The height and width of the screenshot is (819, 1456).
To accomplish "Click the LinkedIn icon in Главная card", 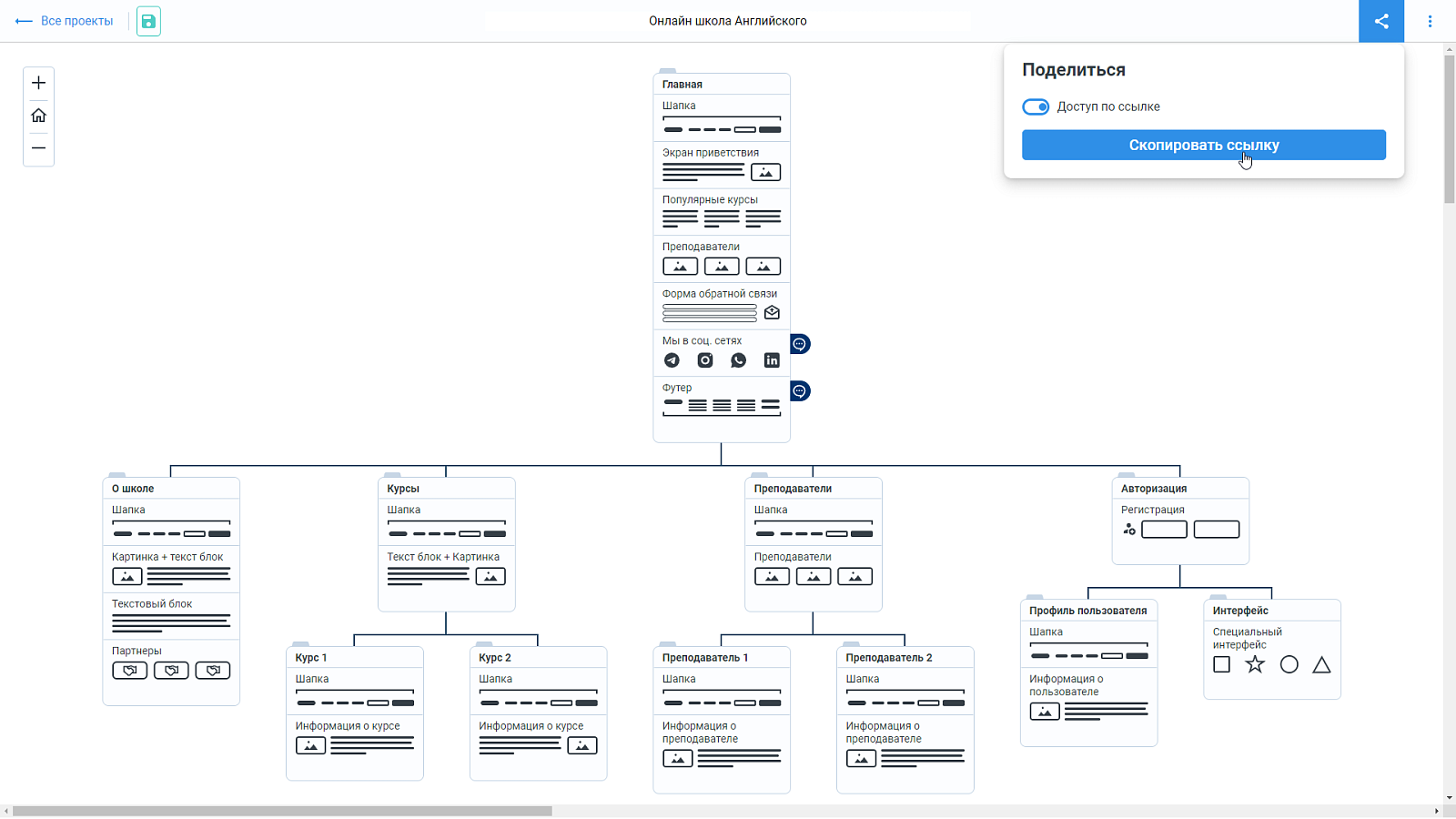I will [772, 360].
